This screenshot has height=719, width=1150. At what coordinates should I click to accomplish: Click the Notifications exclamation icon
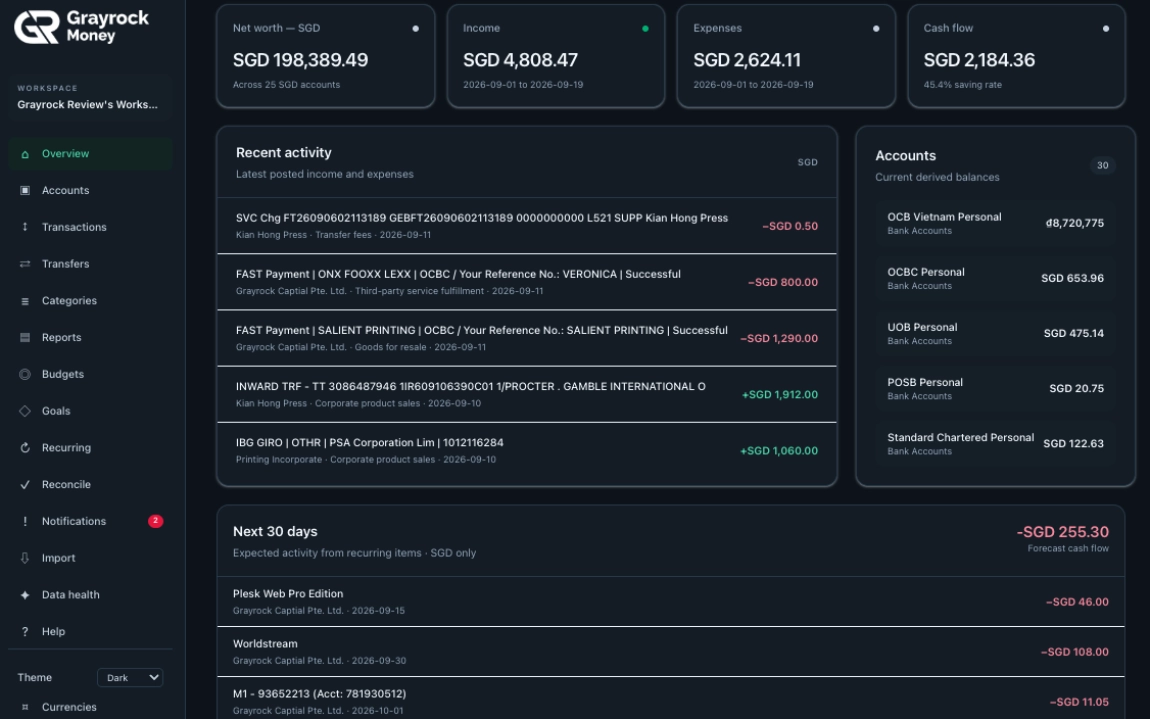coord(25,521)
